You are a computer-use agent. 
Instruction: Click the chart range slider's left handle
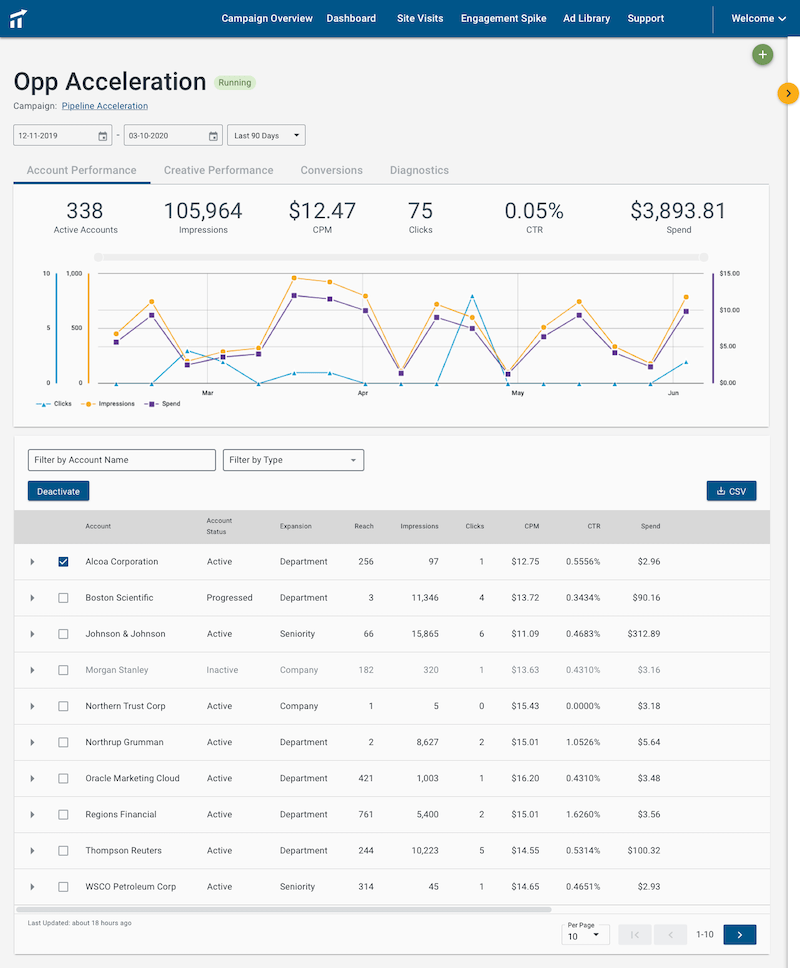[x=98, y=257]
